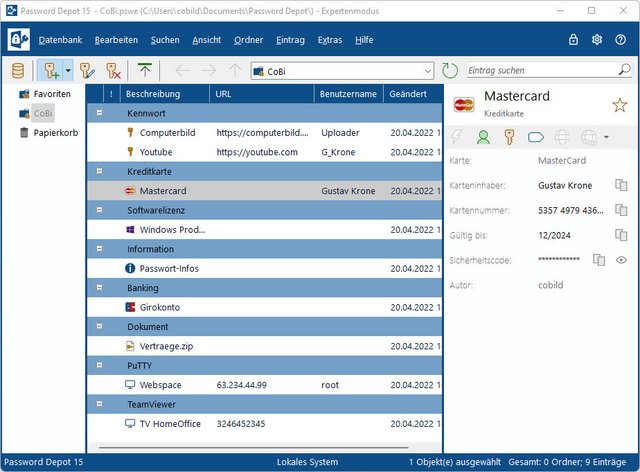
Task: Edit selected entry with key-pencil icon
Action: coord(87,71)
